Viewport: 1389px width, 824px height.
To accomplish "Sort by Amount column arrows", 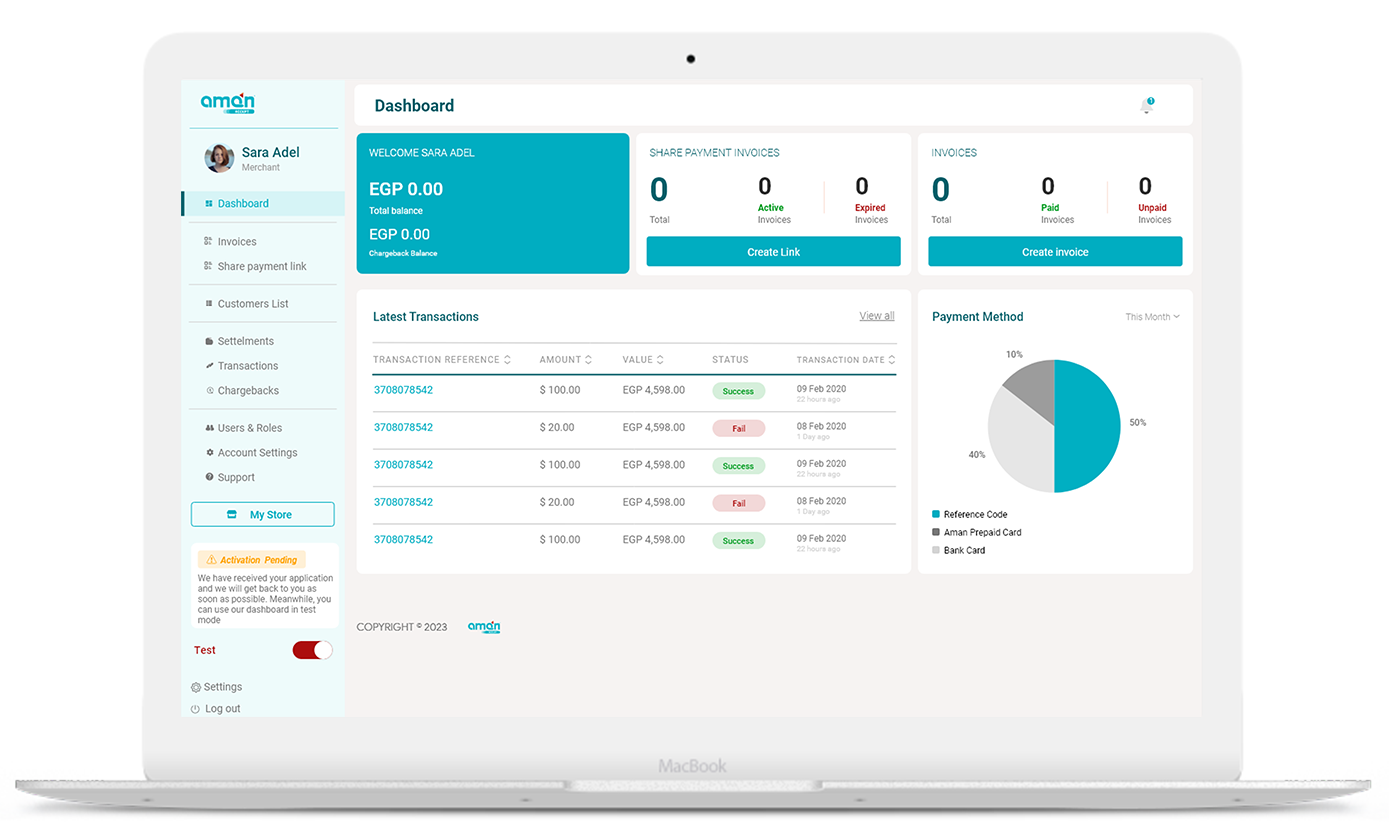I will pos(588,360).
